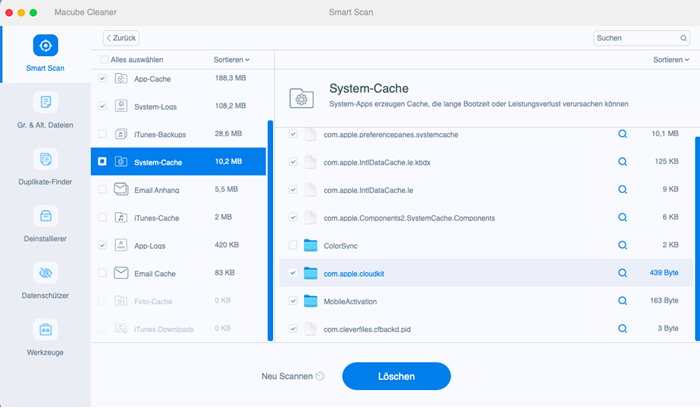Uncheck the System-Logs checkbox

[102, 106]
